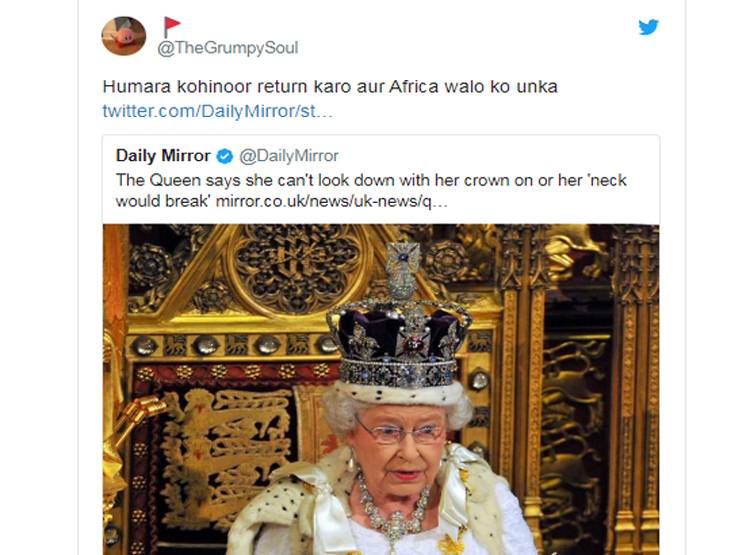Click the red flag icon above the handle
This screenshot has height=555, width=750.
click(x=171, y=26)
